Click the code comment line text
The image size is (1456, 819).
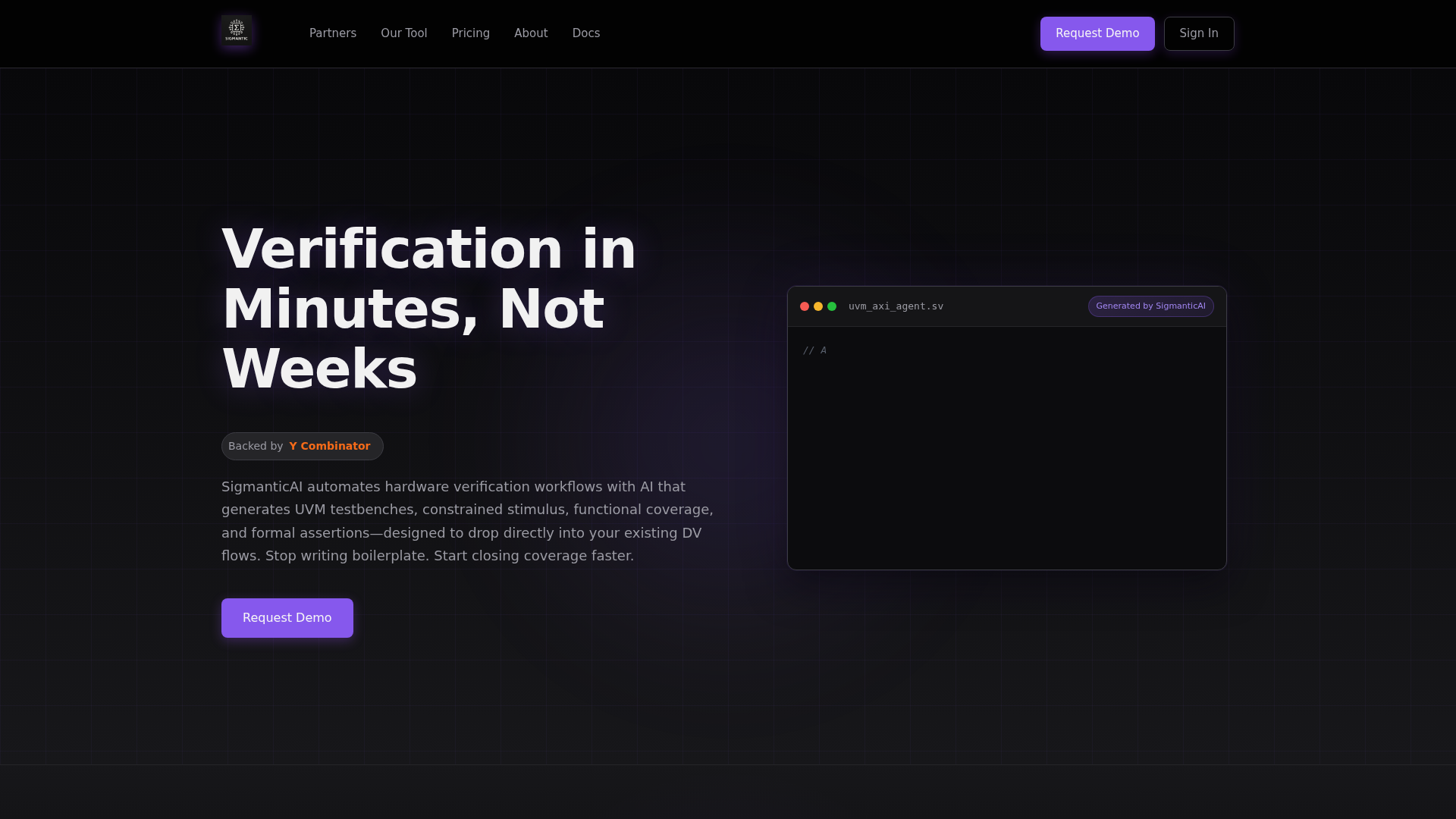click(x=814, y=350)
